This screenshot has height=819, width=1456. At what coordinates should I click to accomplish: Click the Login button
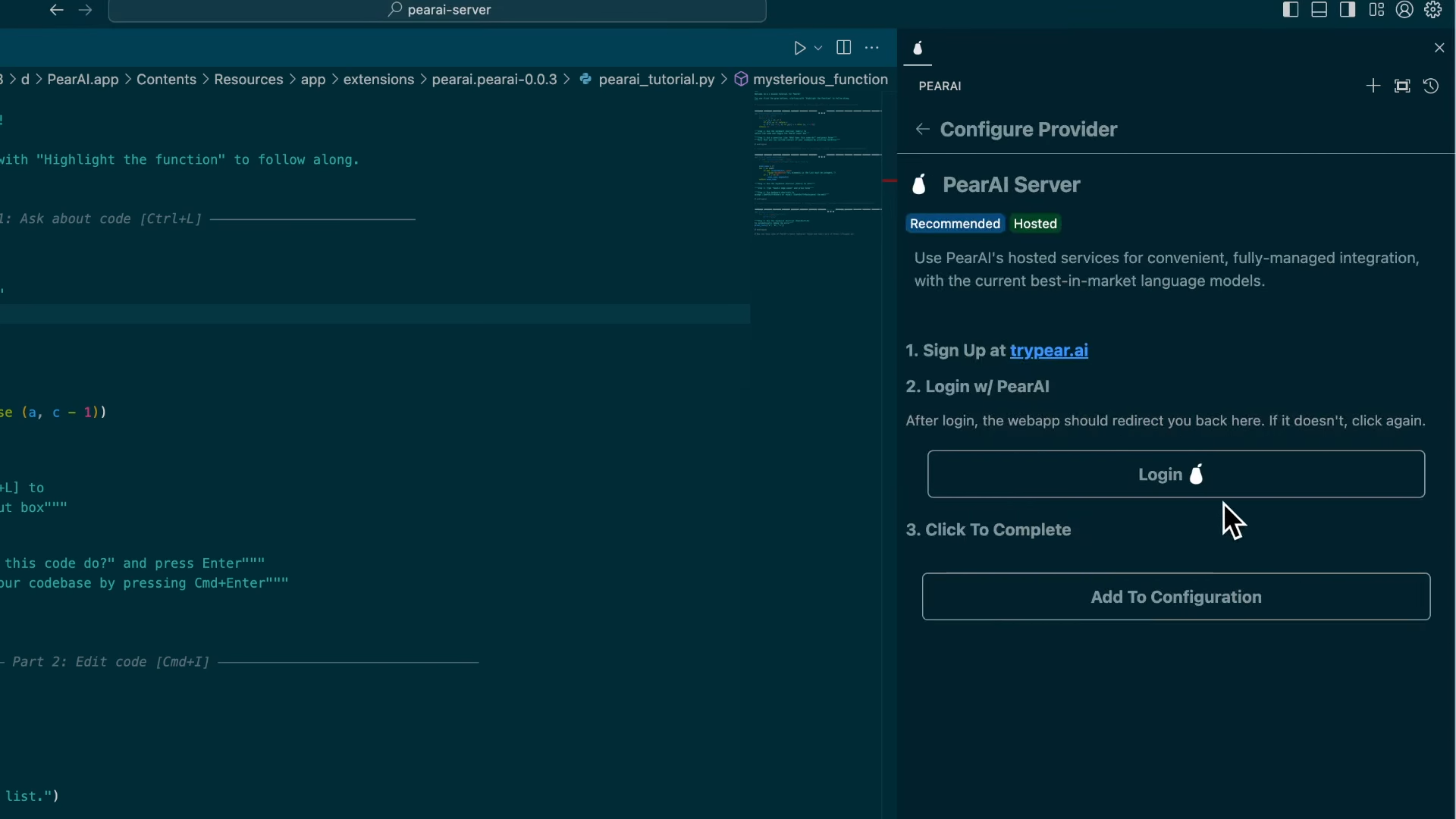pos(1175,475)
